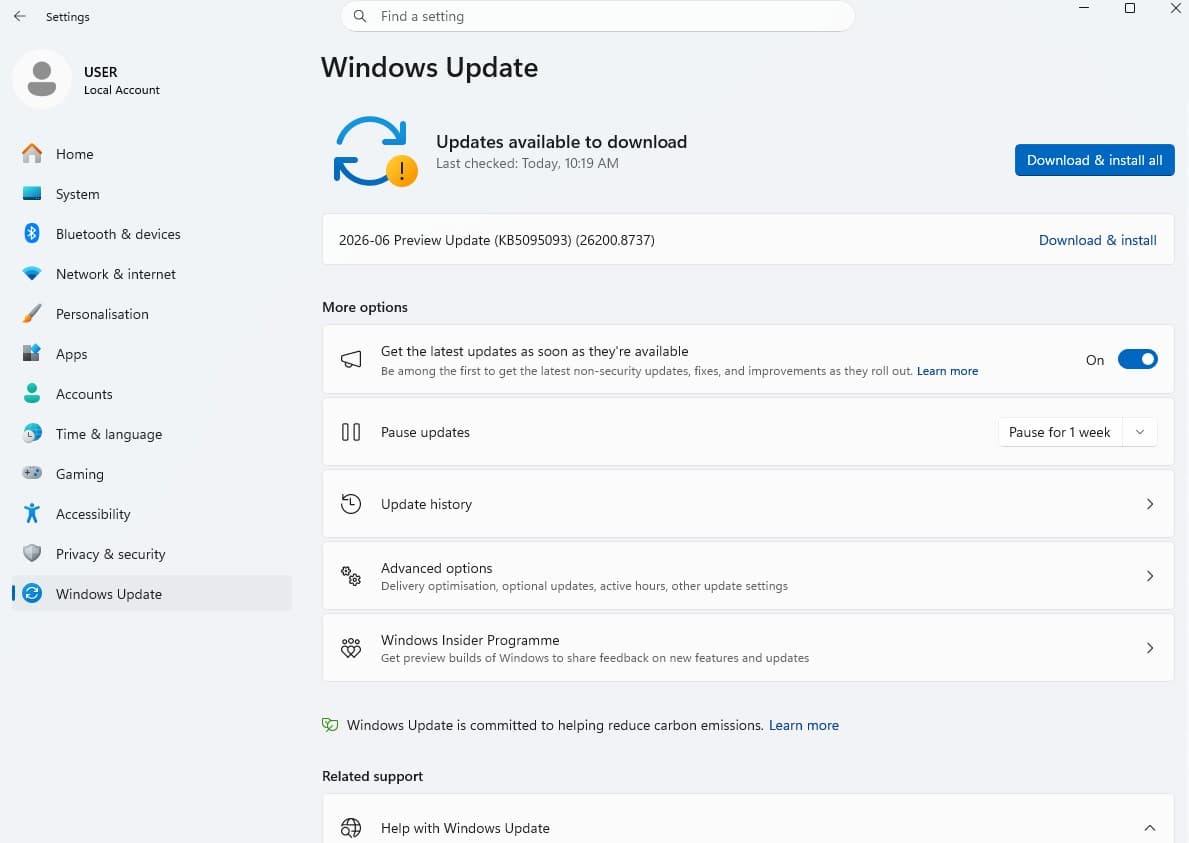Open the Update history chevron

pos(1150,503)
